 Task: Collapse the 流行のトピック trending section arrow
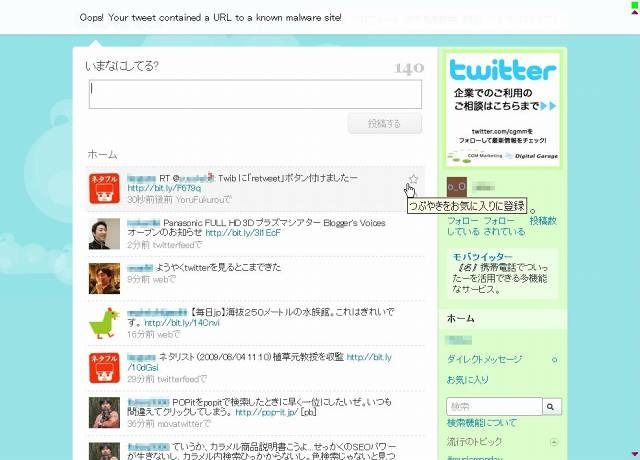[554, 442]
